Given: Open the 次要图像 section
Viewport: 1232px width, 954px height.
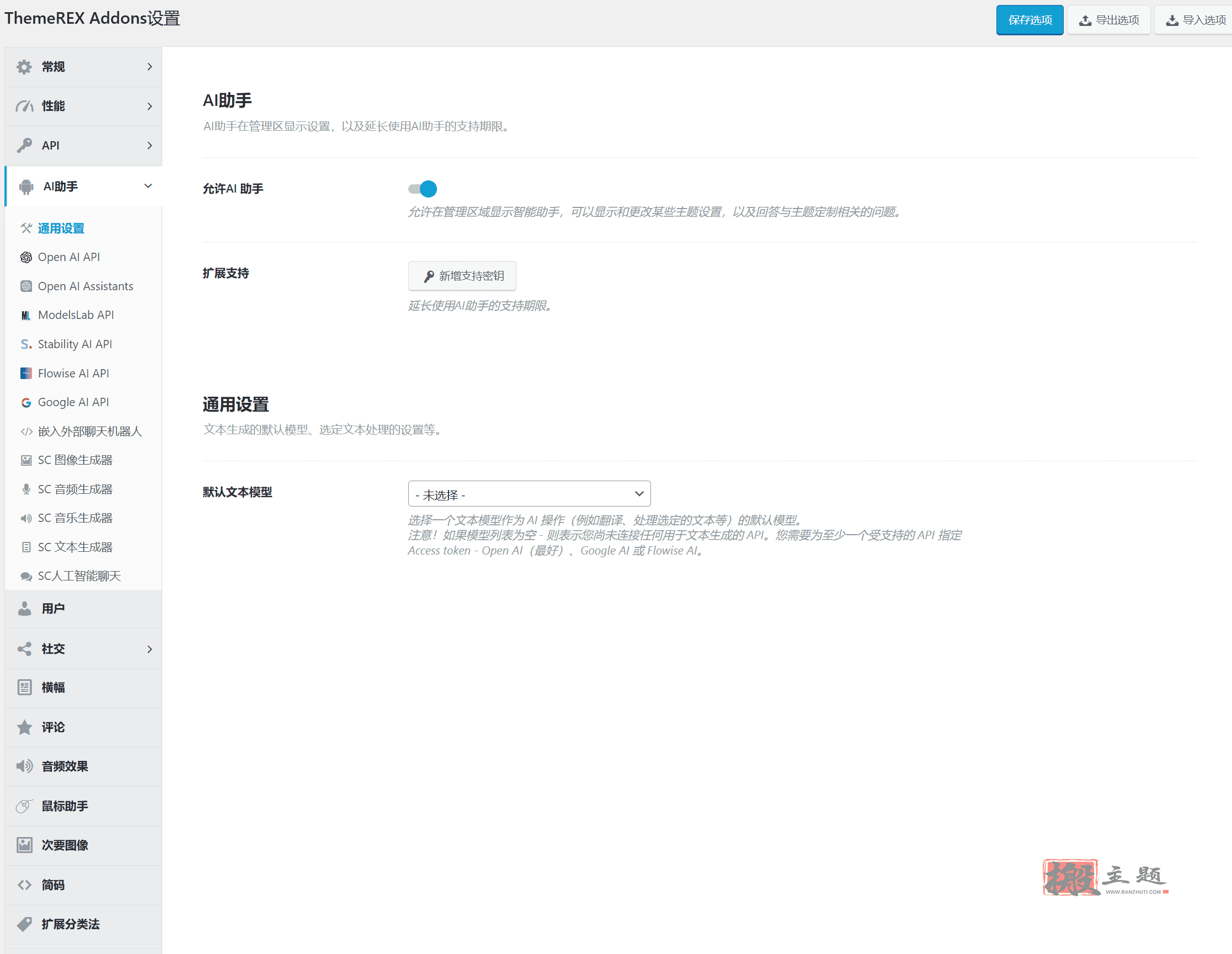Looking at the screenshot, I should tap(83, 846).
